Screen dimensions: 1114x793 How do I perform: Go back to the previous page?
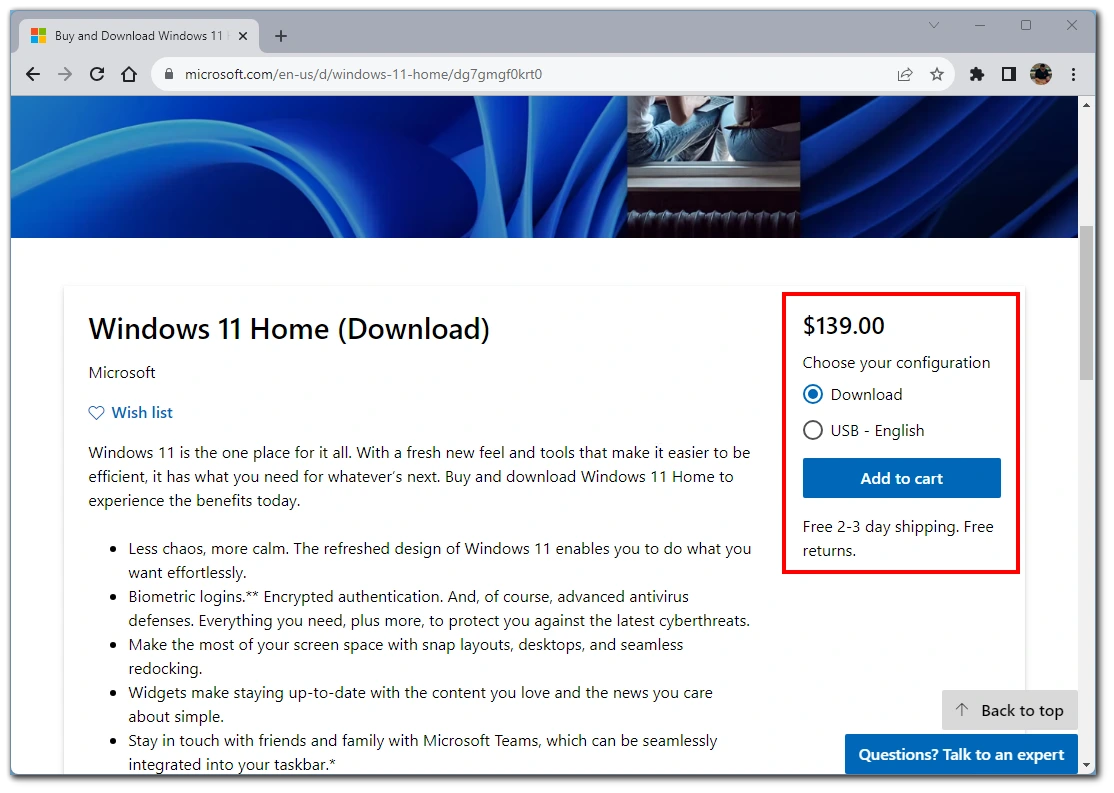click(x=33, y=75)
